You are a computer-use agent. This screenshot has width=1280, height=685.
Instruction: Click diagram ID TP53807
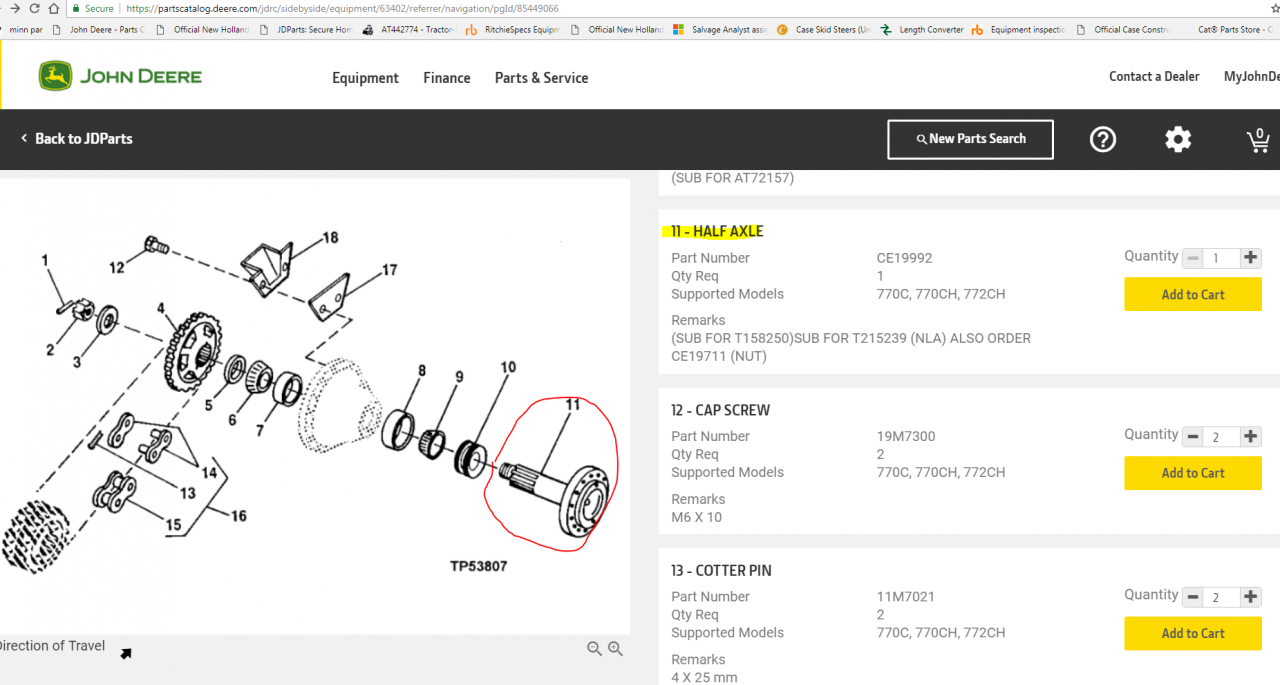[x=478, y=566]
